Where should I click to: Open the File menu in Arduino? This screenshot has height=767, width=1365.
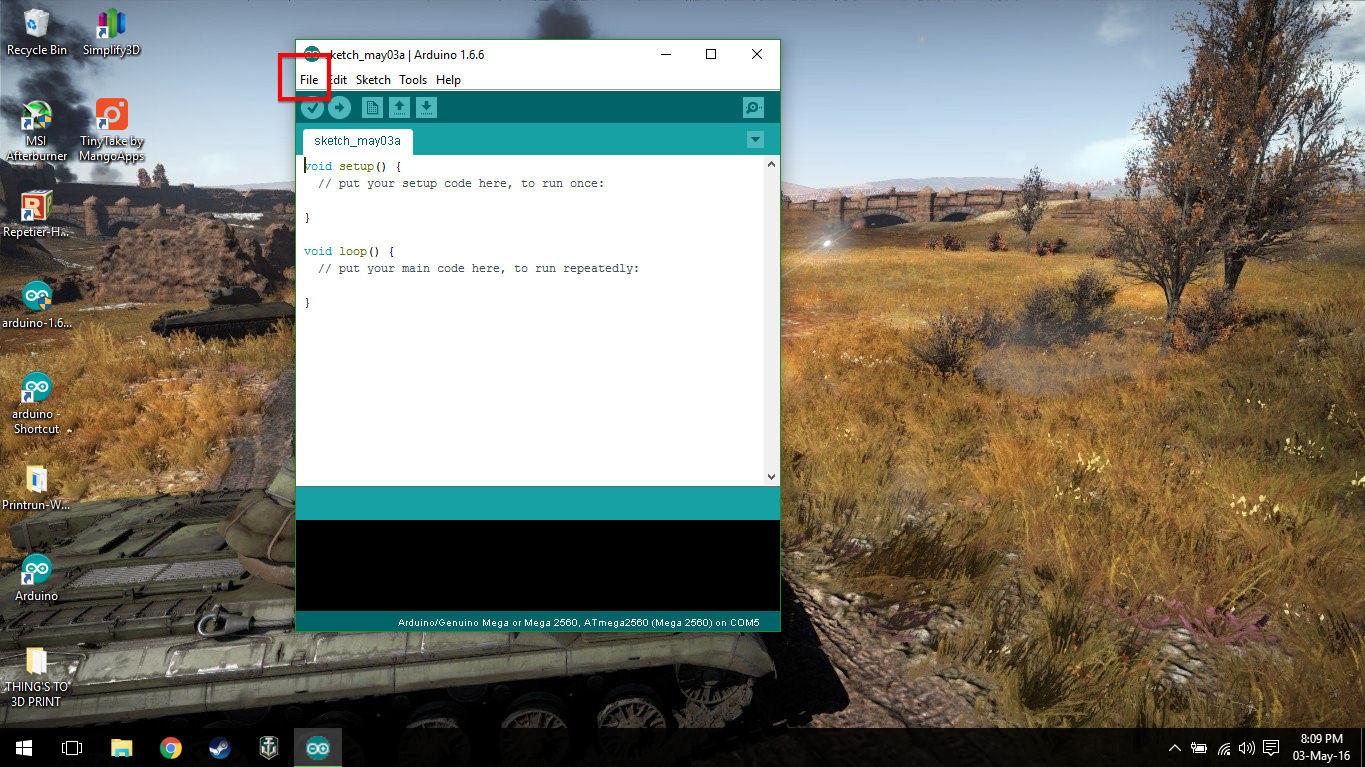[x=309, y=80]
